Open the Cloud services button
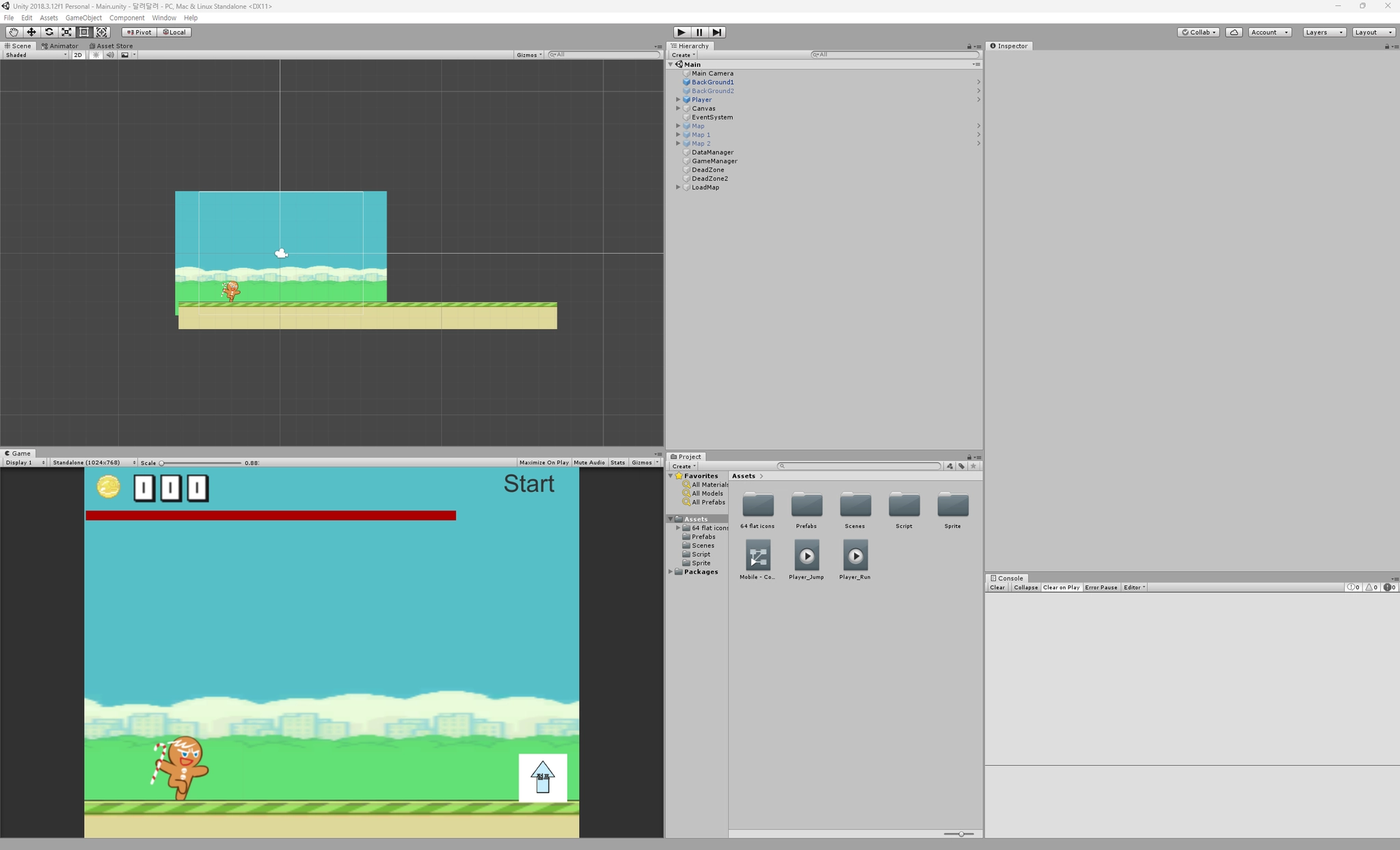Viewport: 1400px width, 850px height. point(1234,32)
